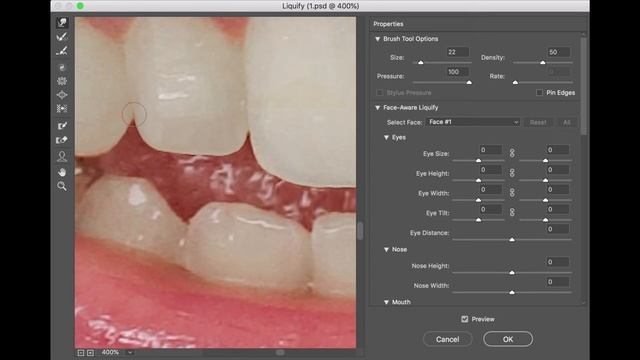The height and width of the screenshot is (360, 640).
Task: Click the Nose Width slider handle
Action: click(x=512, y=292)
